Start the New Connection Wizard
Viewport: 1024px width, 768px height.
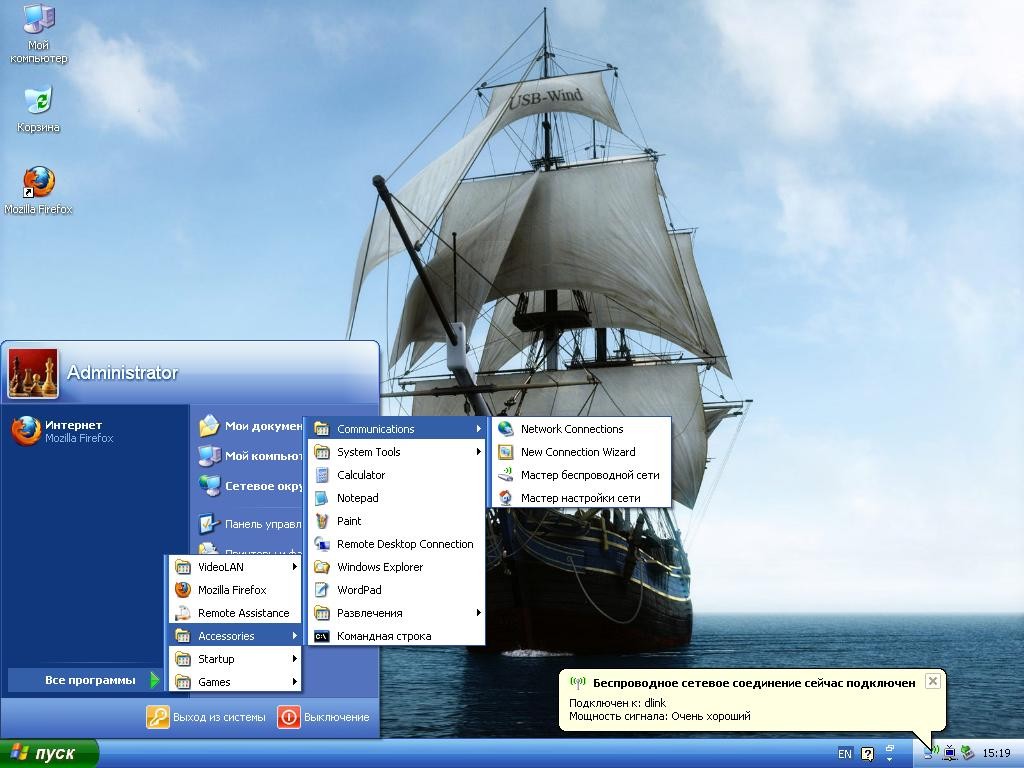point(581,452)
